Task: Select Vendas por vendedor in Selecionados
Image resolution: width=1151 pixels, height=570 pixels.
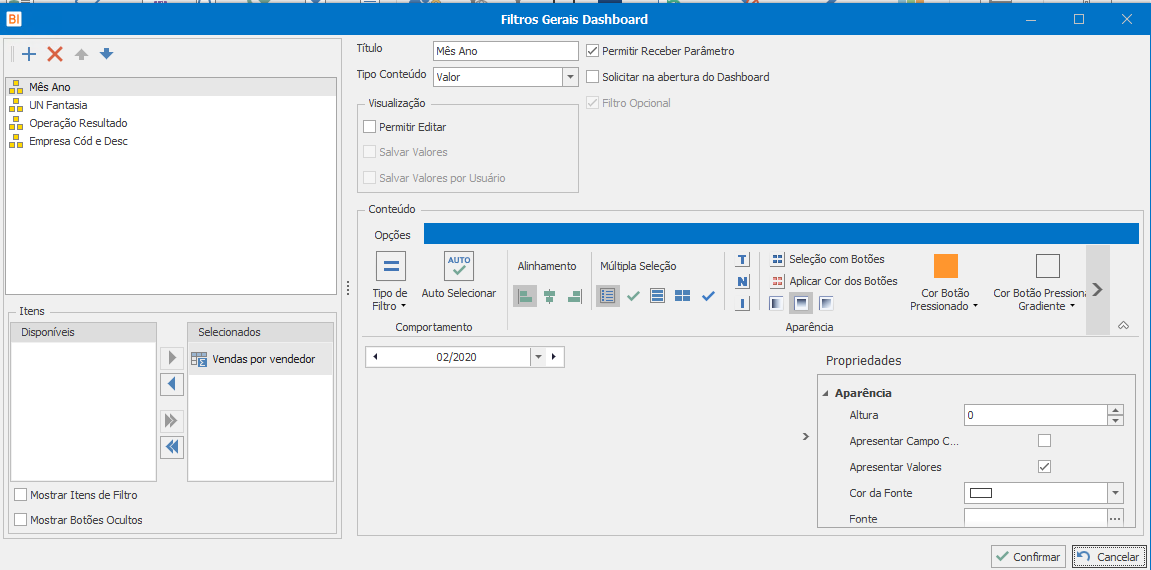Action: tap(261, 359)
